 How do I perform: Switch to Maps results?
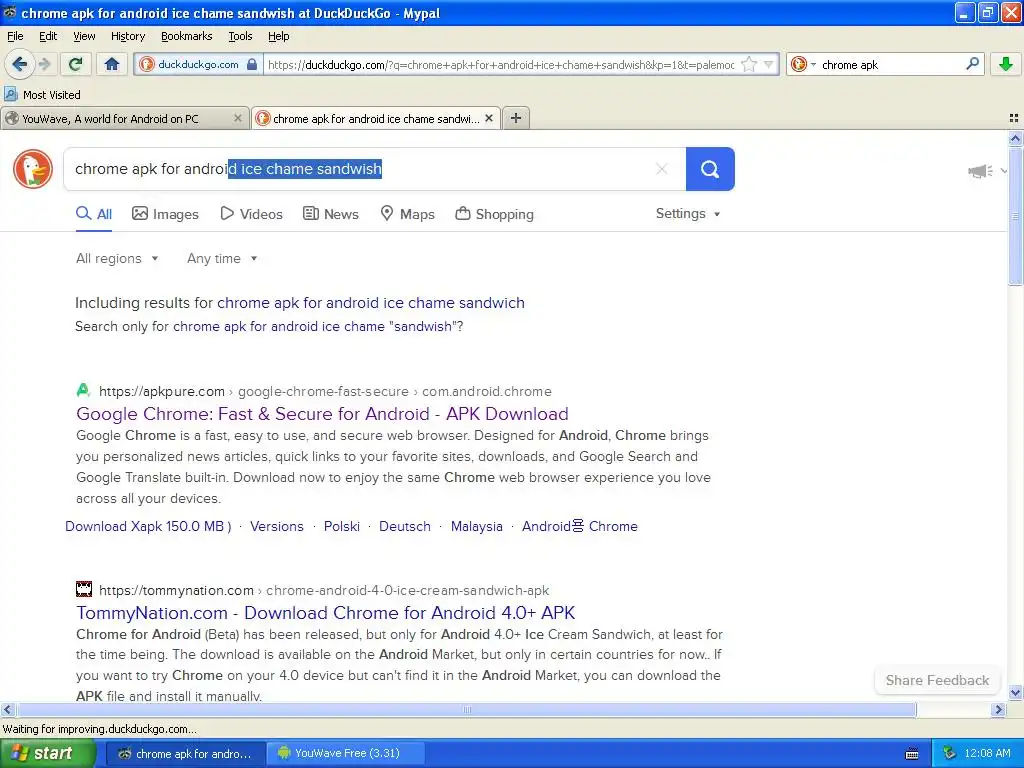pyautogui.click(x=408, y=214)
